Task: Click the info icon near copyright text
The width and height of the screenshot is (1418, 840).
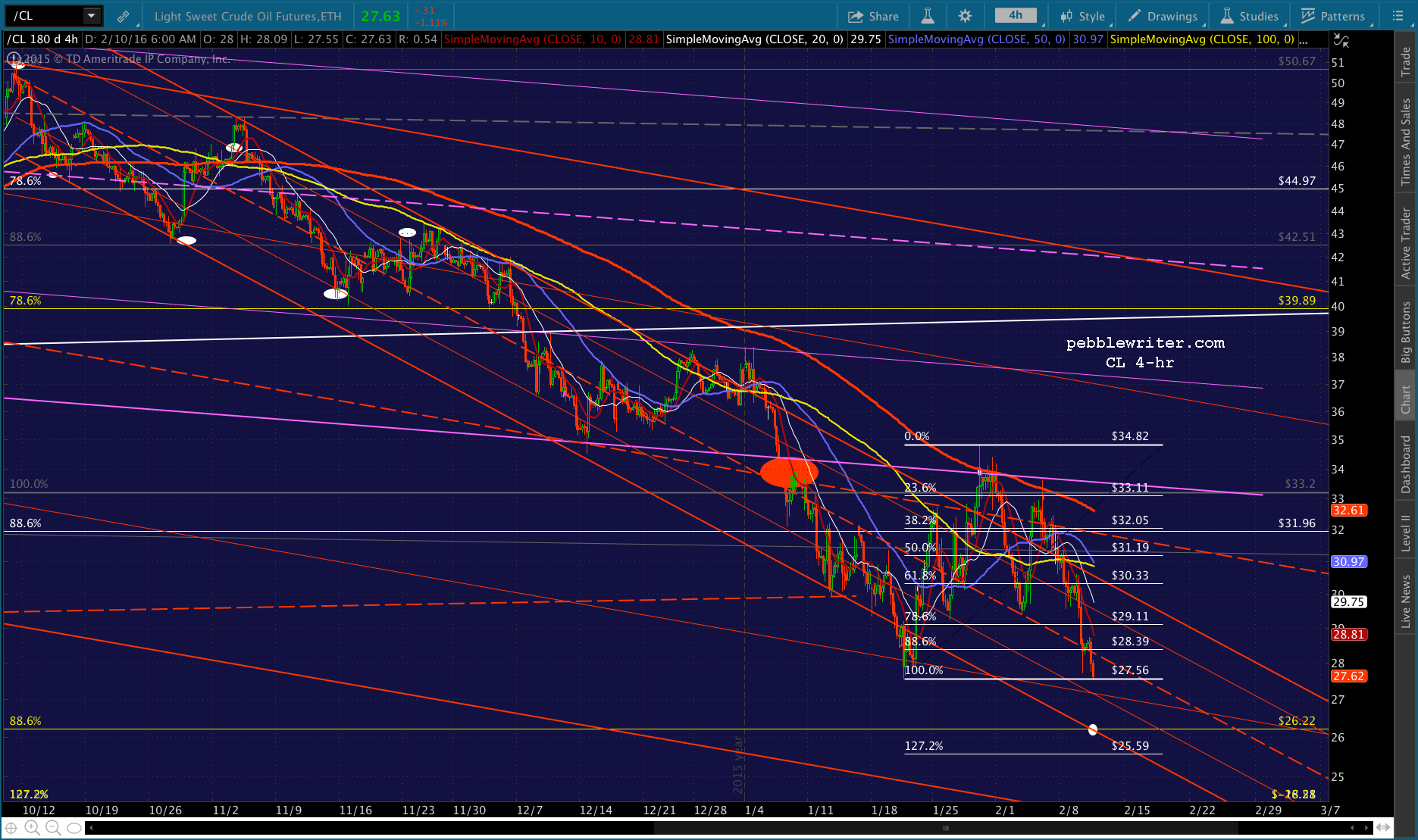Action: tap(13, 58)
